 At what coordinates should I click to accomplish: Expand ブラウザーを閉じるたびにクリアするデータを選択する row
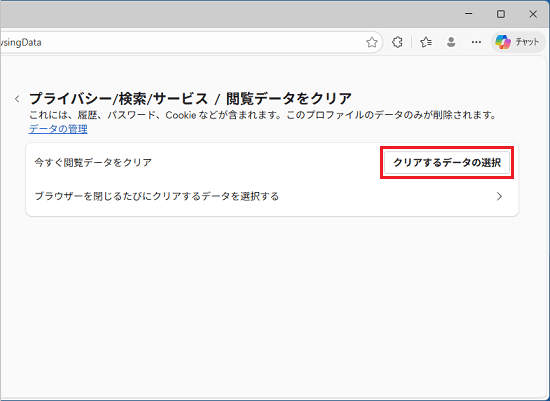point(272,196)
